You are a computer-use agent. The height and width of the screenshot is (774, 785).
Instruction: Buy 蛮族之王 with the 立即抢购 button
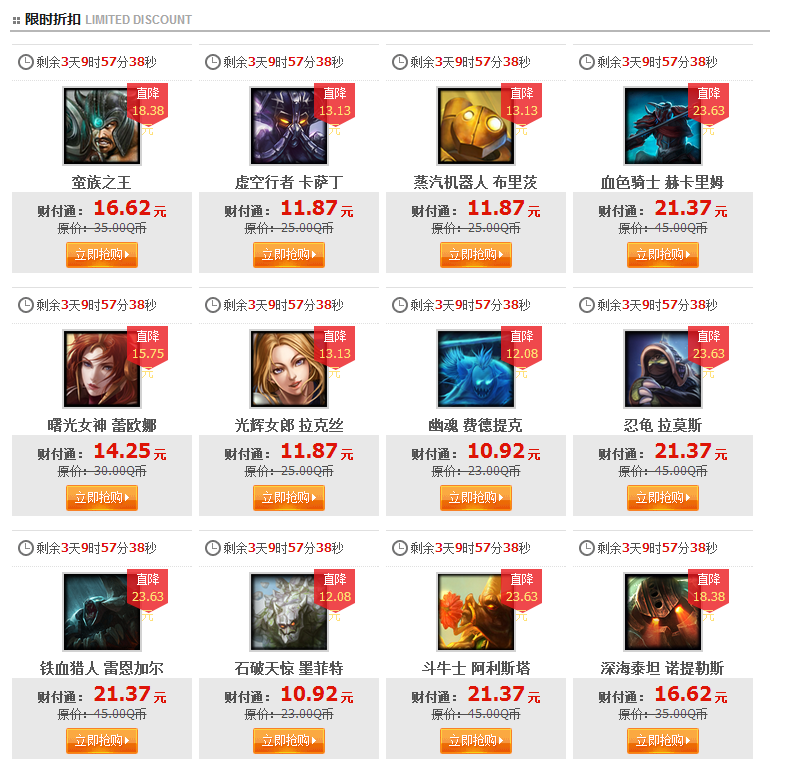tap(102, 255)
